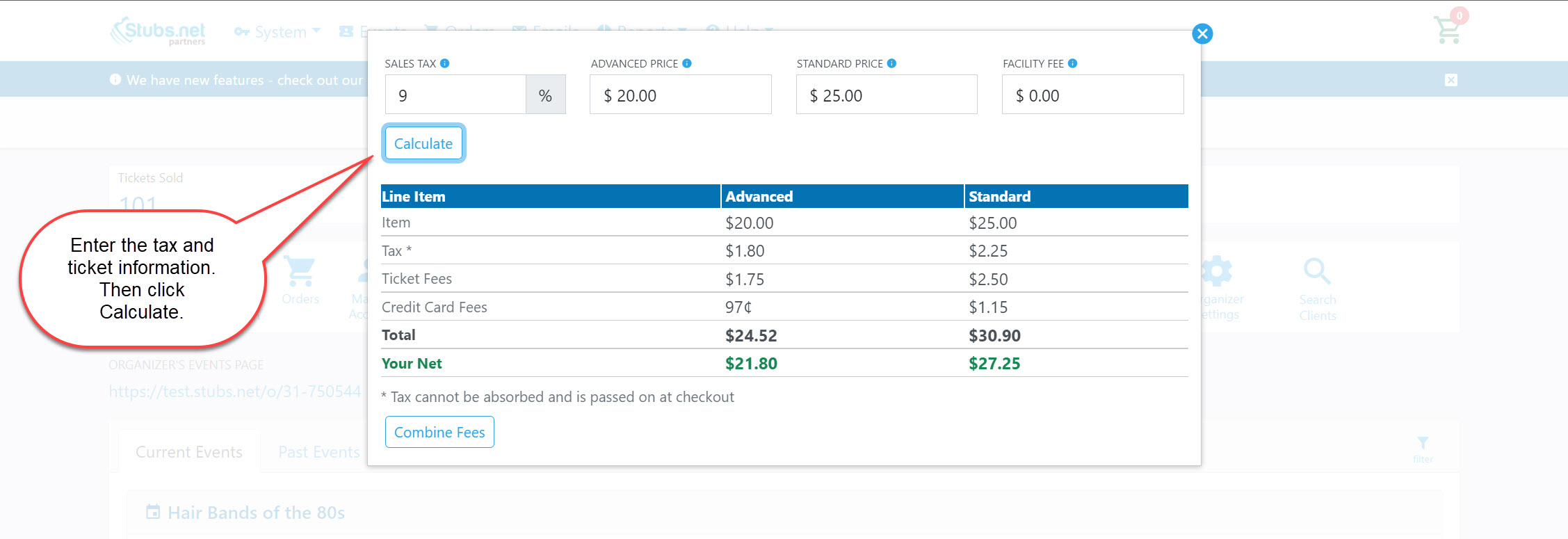Click the Credit Card Fees row label

[x=434, y=307]
